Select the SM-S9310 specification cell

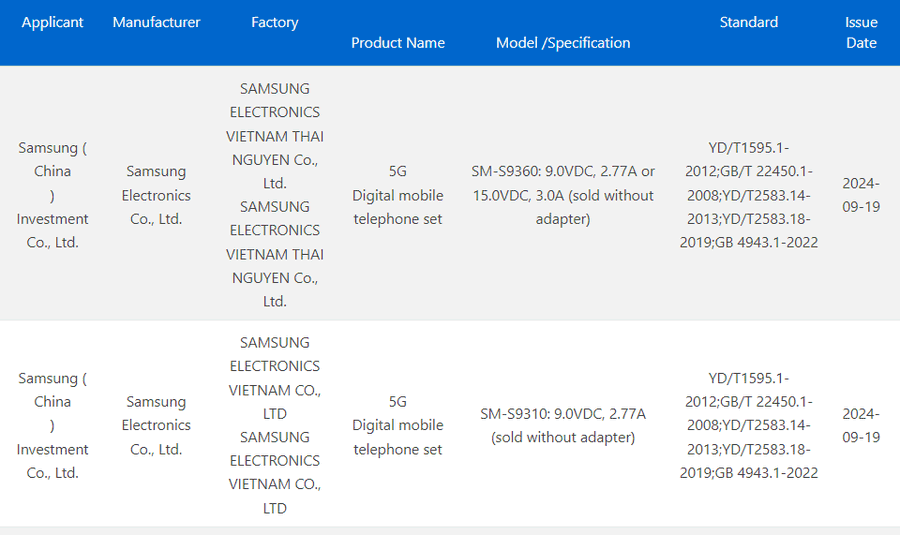(x=563, y=425)
